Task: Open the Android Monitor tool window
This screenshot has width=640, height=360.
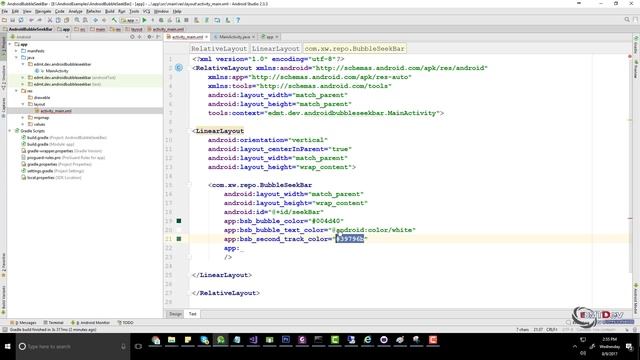Action: point(90,322)
